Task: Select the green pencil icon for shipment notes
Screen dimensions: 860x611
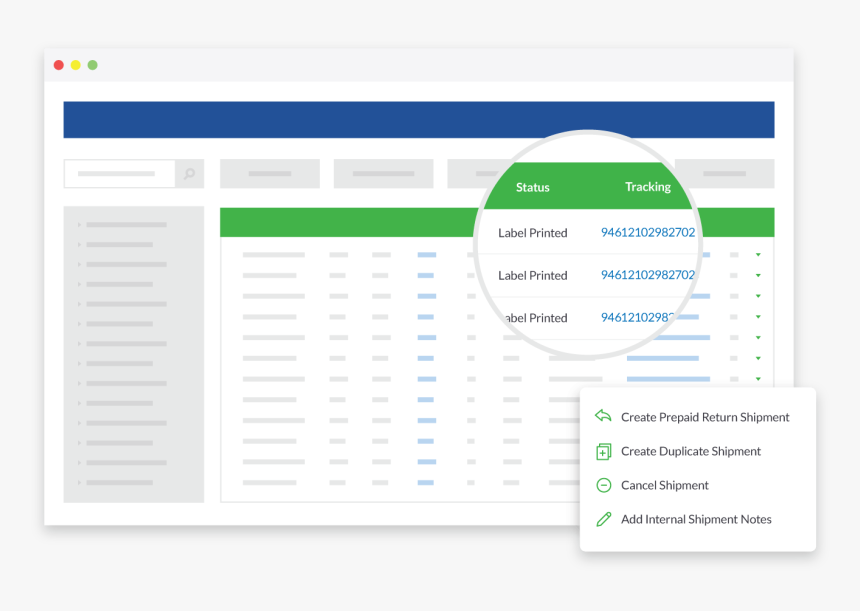Action: click(x=603, y=519)
